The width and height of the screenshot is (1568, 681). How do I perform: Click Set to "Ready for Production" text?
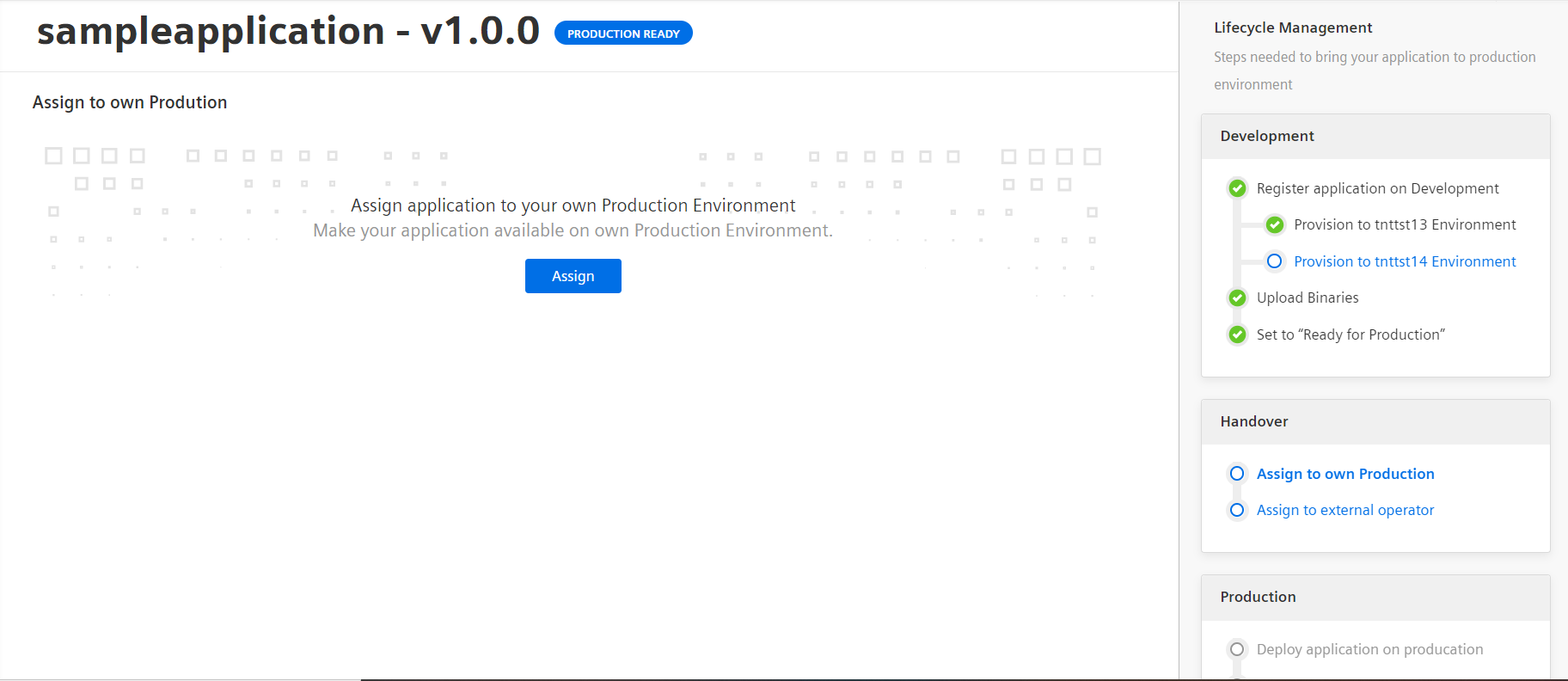tap(1351, 334)
